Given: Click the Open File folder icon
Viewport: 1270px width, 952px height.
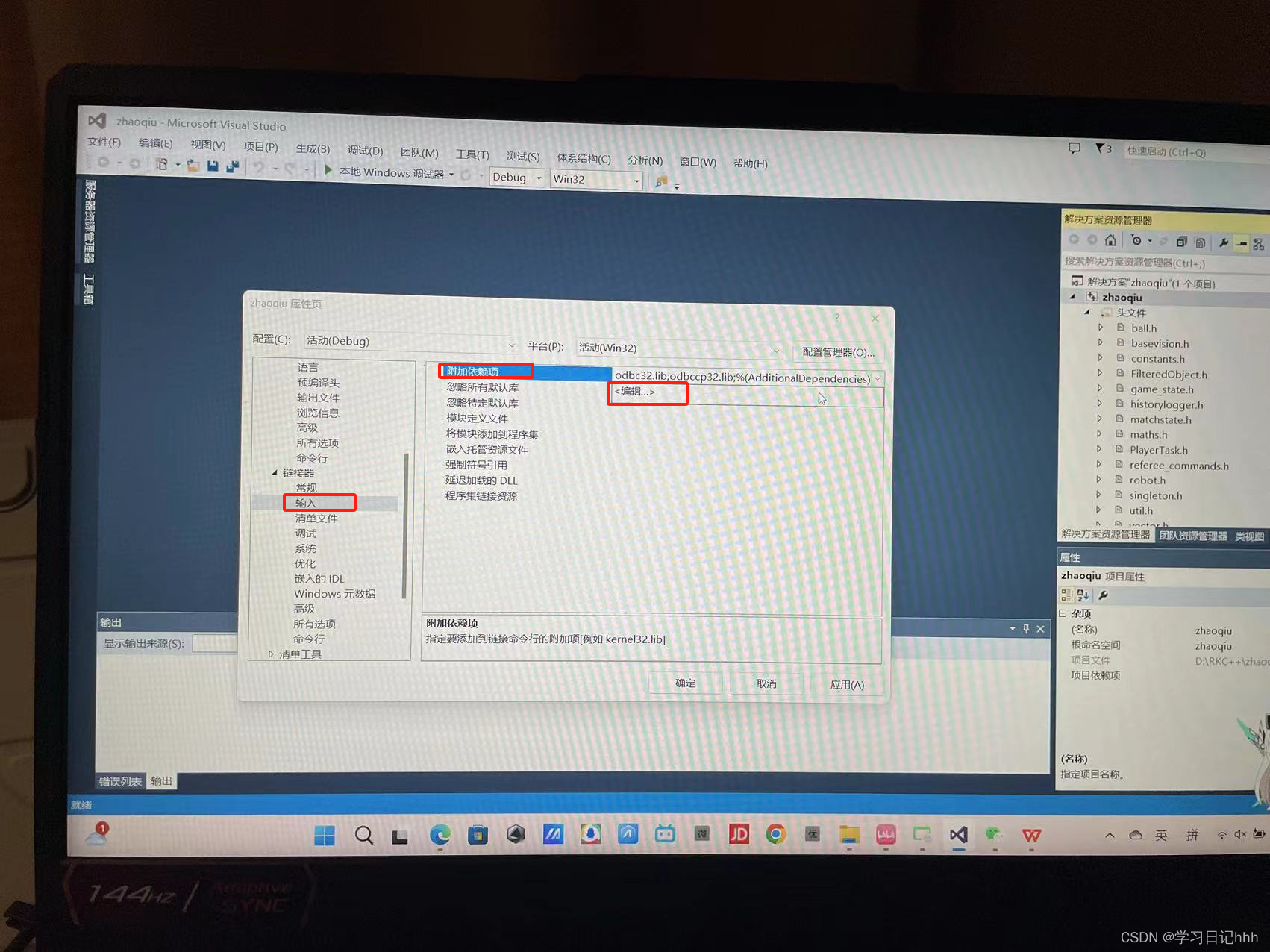Looking at the screenshot, I should [x=193, y=166].
